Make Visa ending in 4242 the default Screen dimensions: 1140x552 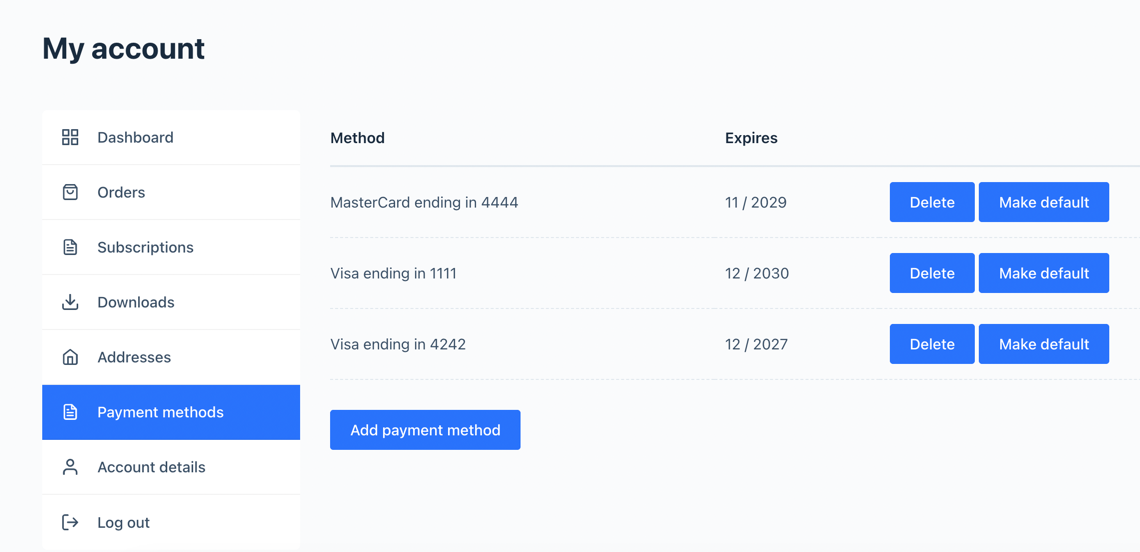[x=1043, y=344]
